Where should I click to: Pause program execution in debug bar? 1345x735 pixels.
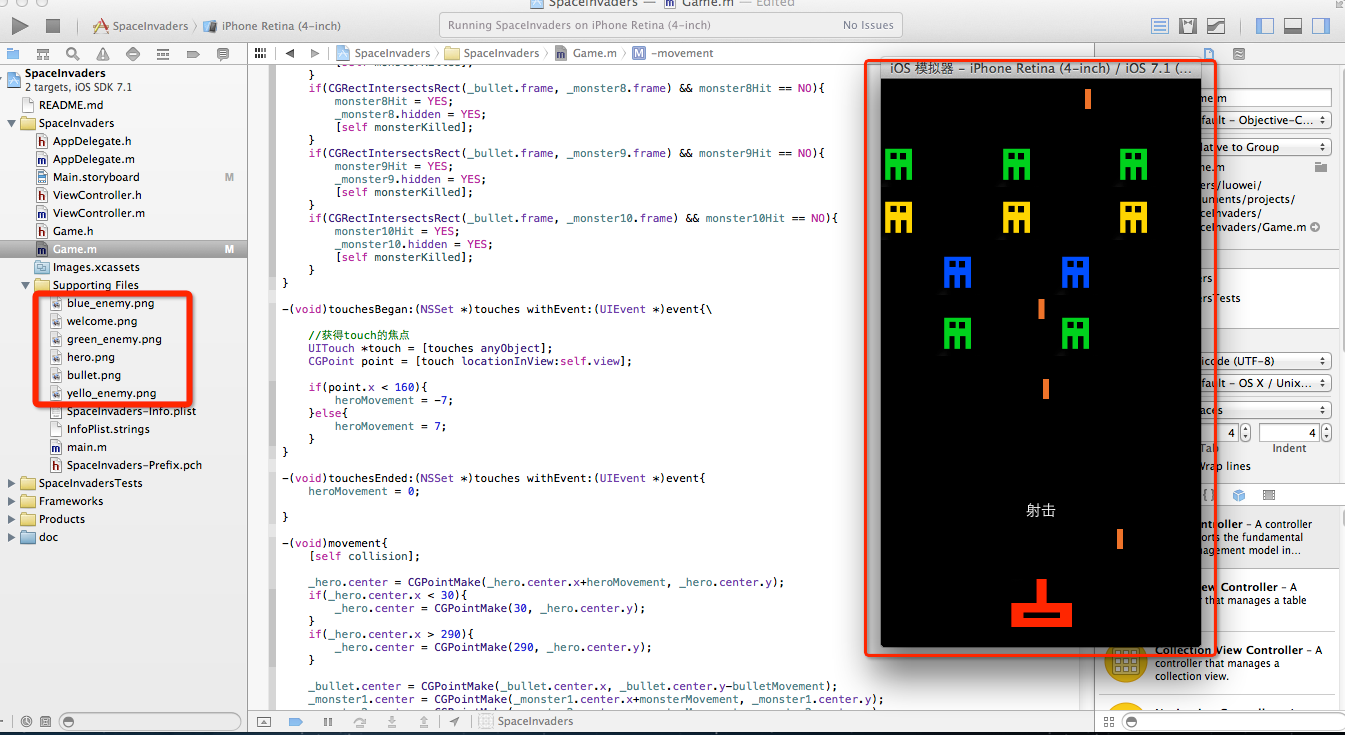click(327, 721)
